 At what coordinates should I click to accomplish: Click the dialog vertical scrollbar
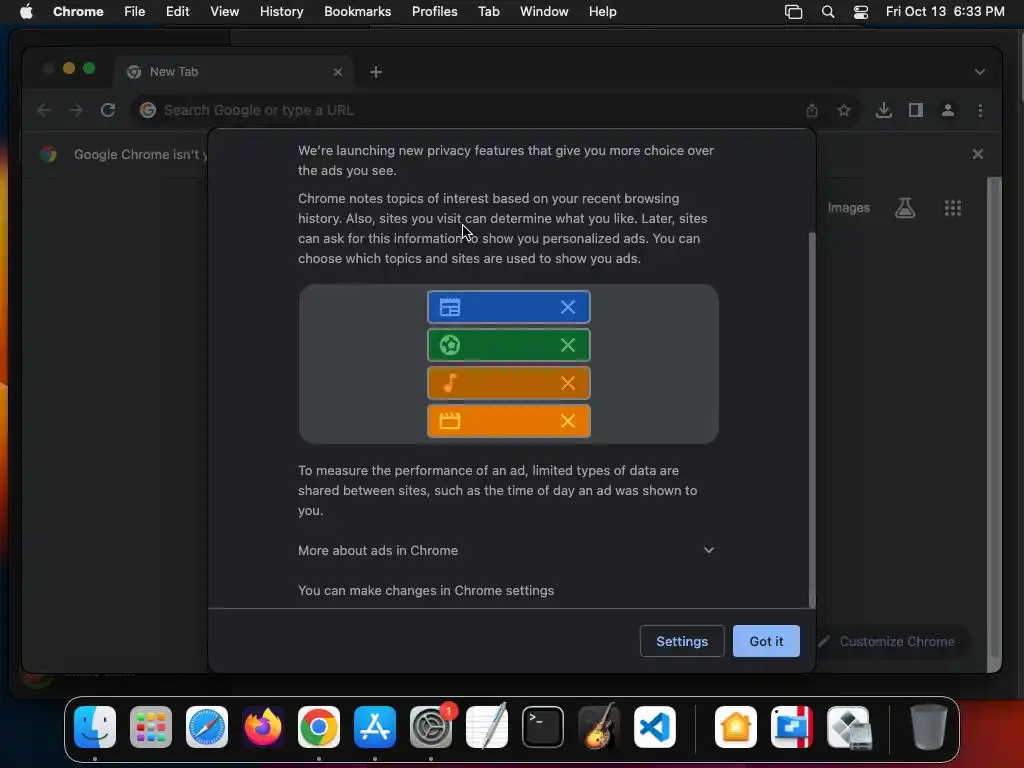point(812,420)
